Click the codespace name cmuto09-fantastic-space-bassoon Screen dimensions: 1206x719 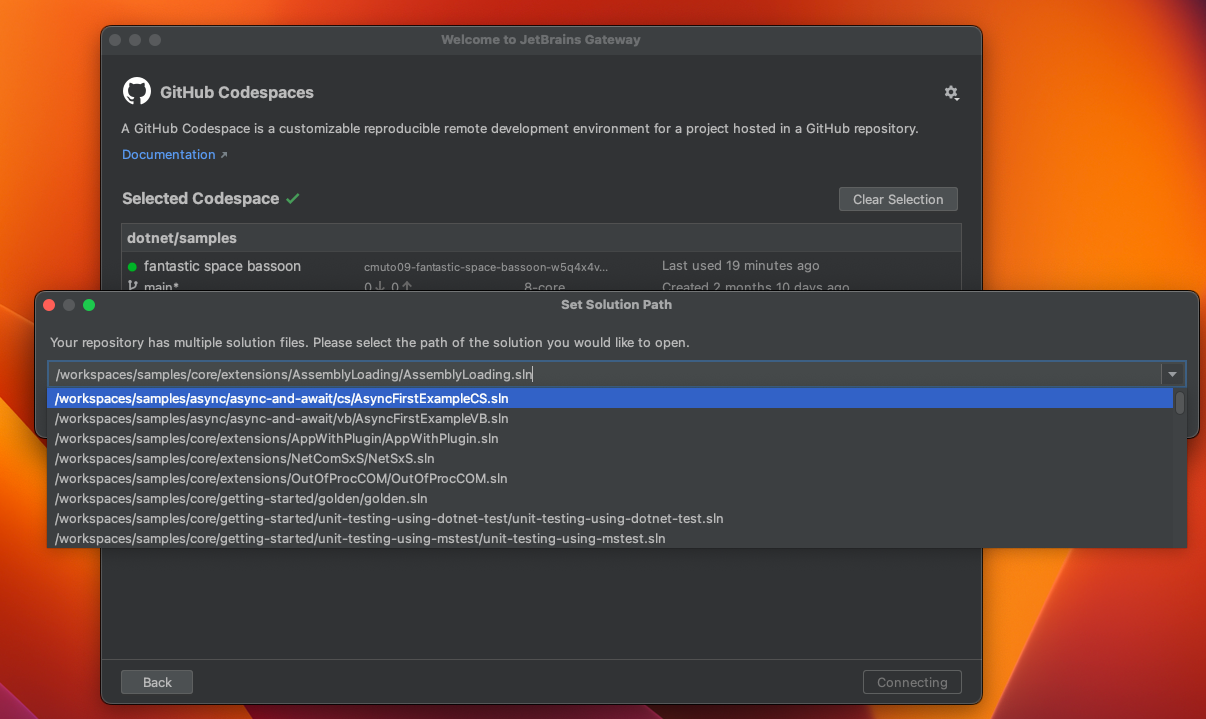coord(486,267)
